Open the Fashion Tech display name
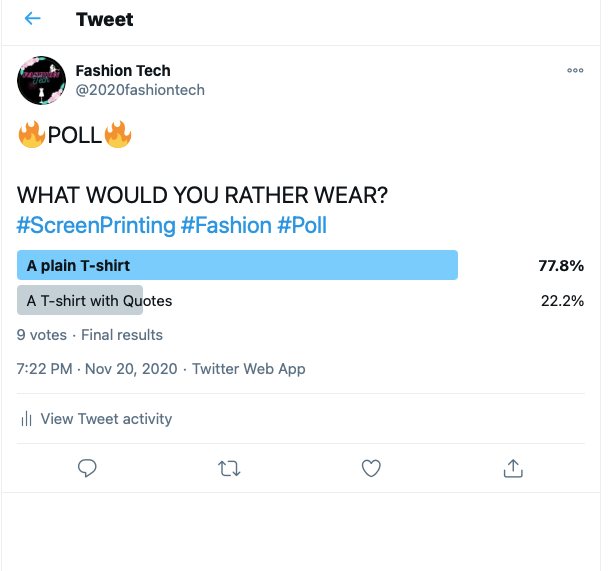 [x=123, y=71]
